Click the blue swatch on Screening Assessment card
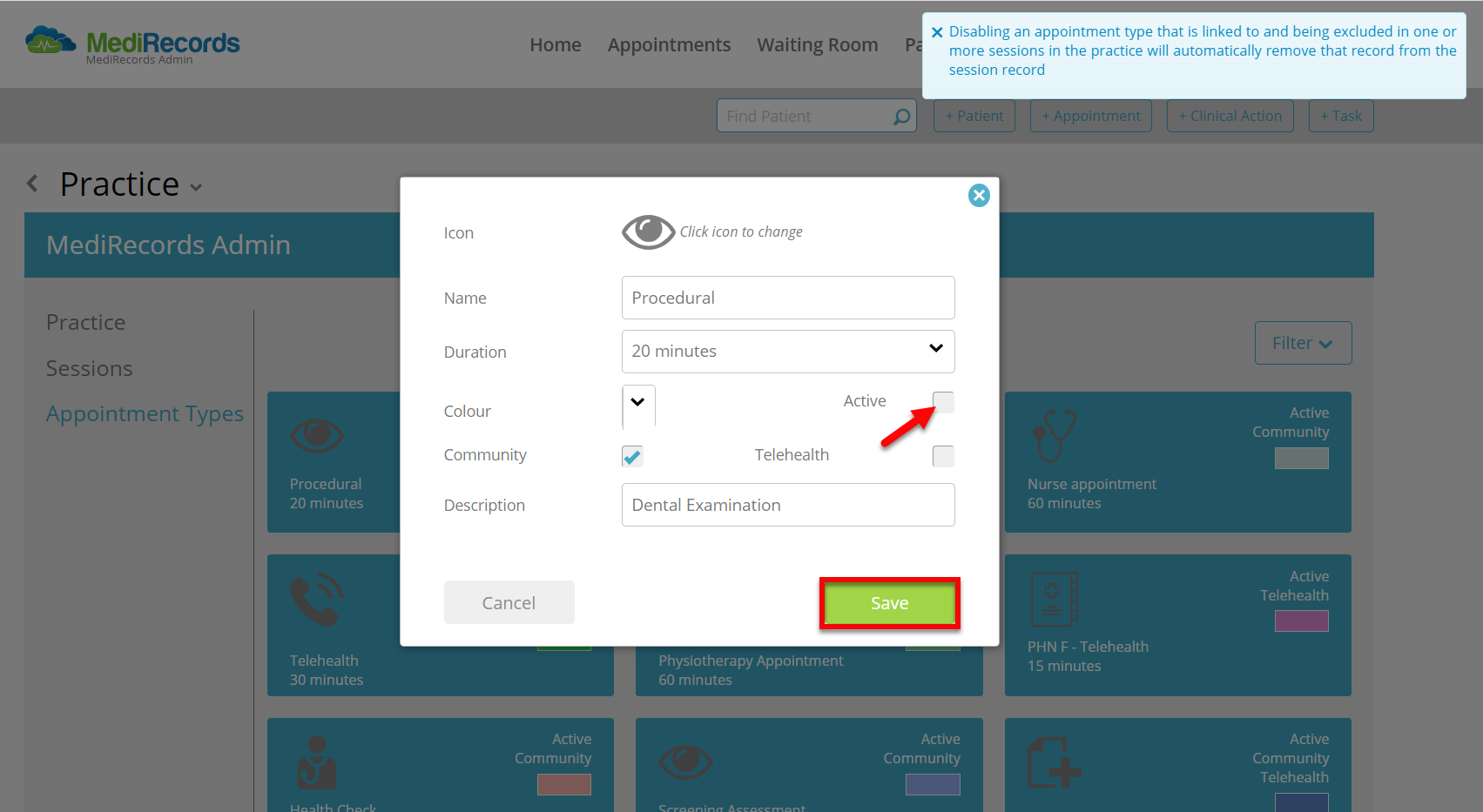 coord(933,784)
